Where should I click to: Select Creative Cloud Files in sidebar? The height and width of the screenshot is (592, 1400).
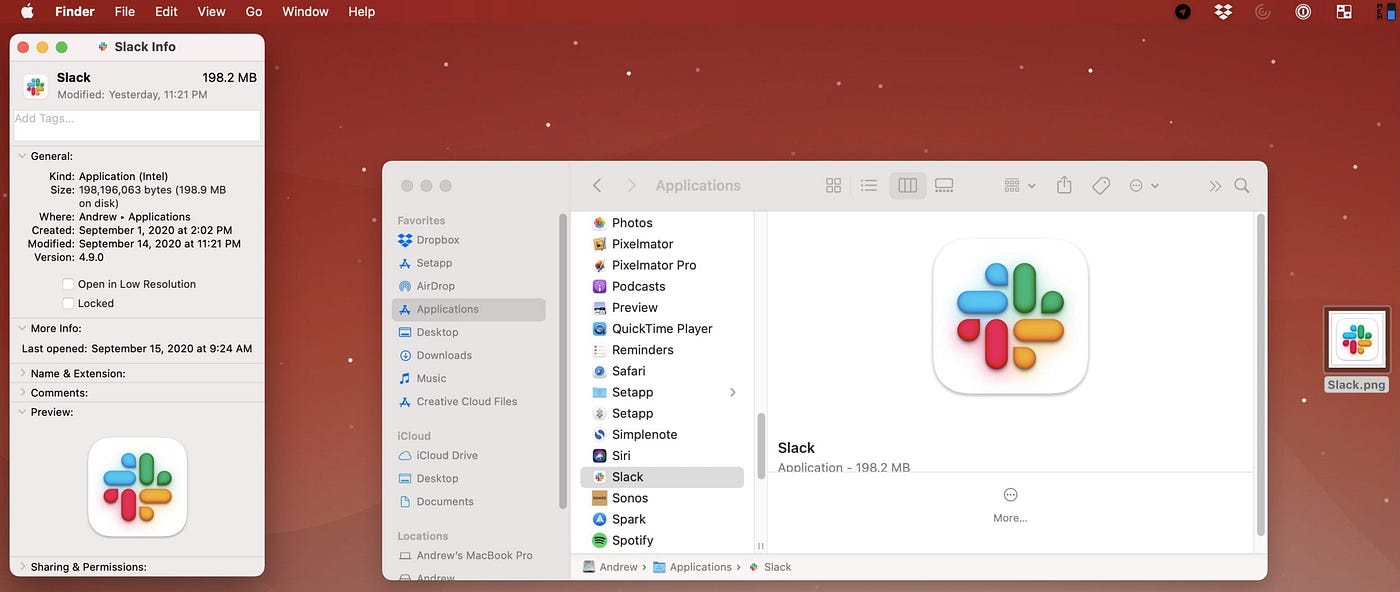coord(469,401)
